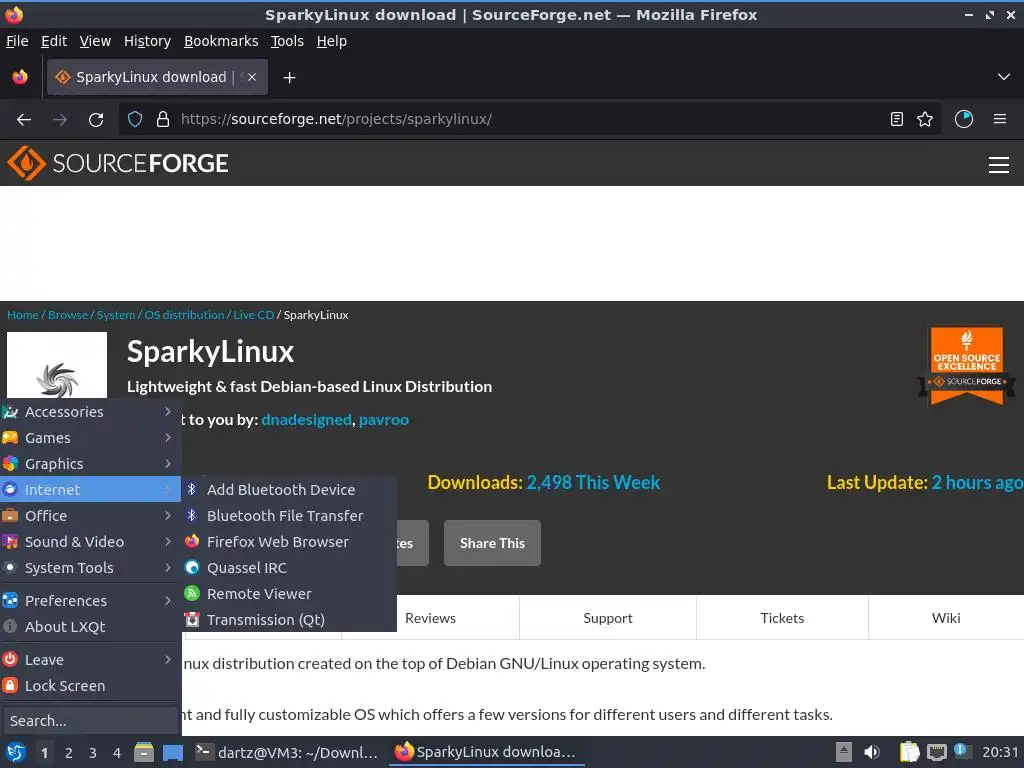Toggle reader view icon in address bar
The width and height of the screenshot is (1024, 768).
click(897, 120)
